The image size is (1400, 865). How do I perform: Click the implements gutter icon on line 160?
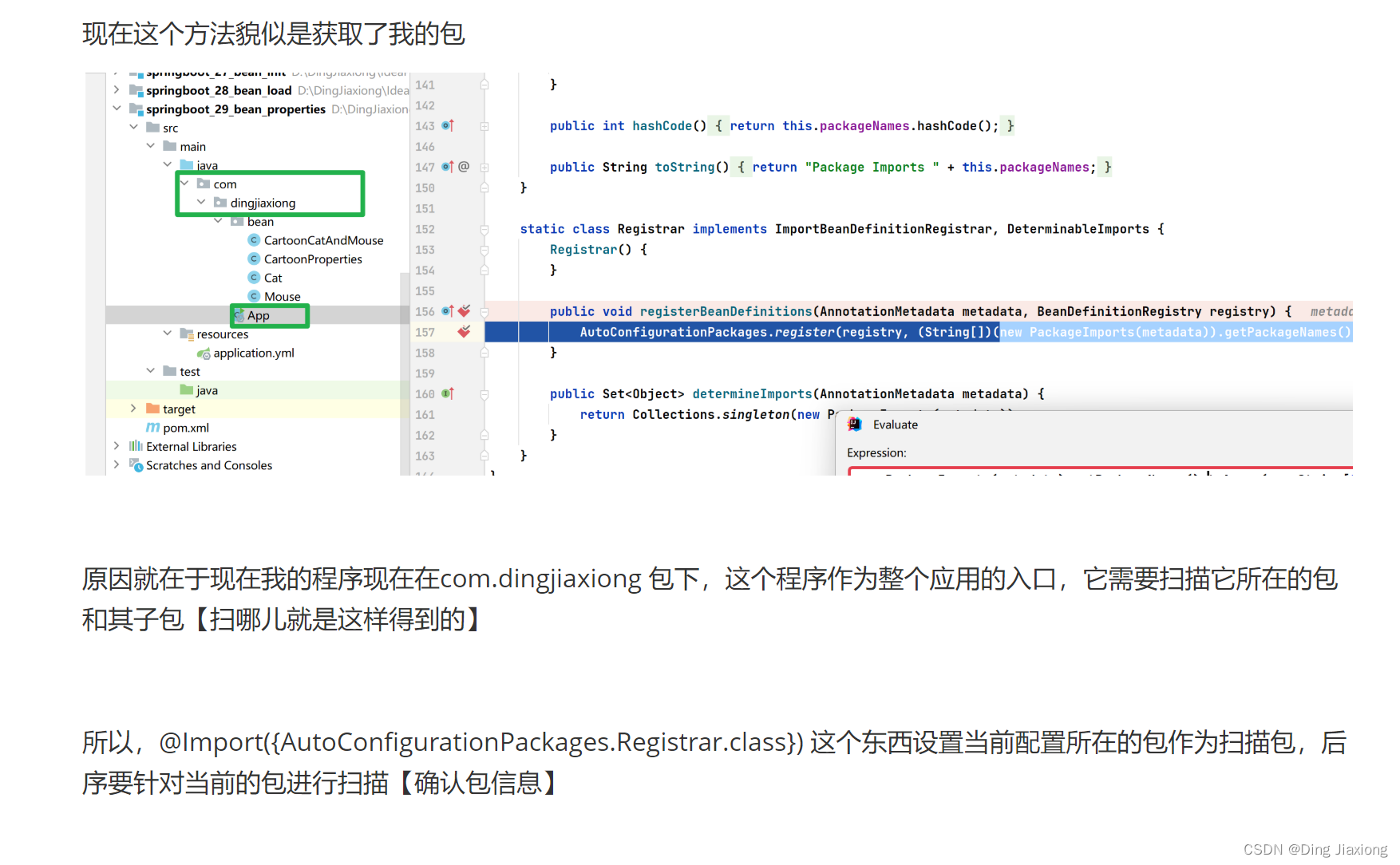tap(448, 393)
